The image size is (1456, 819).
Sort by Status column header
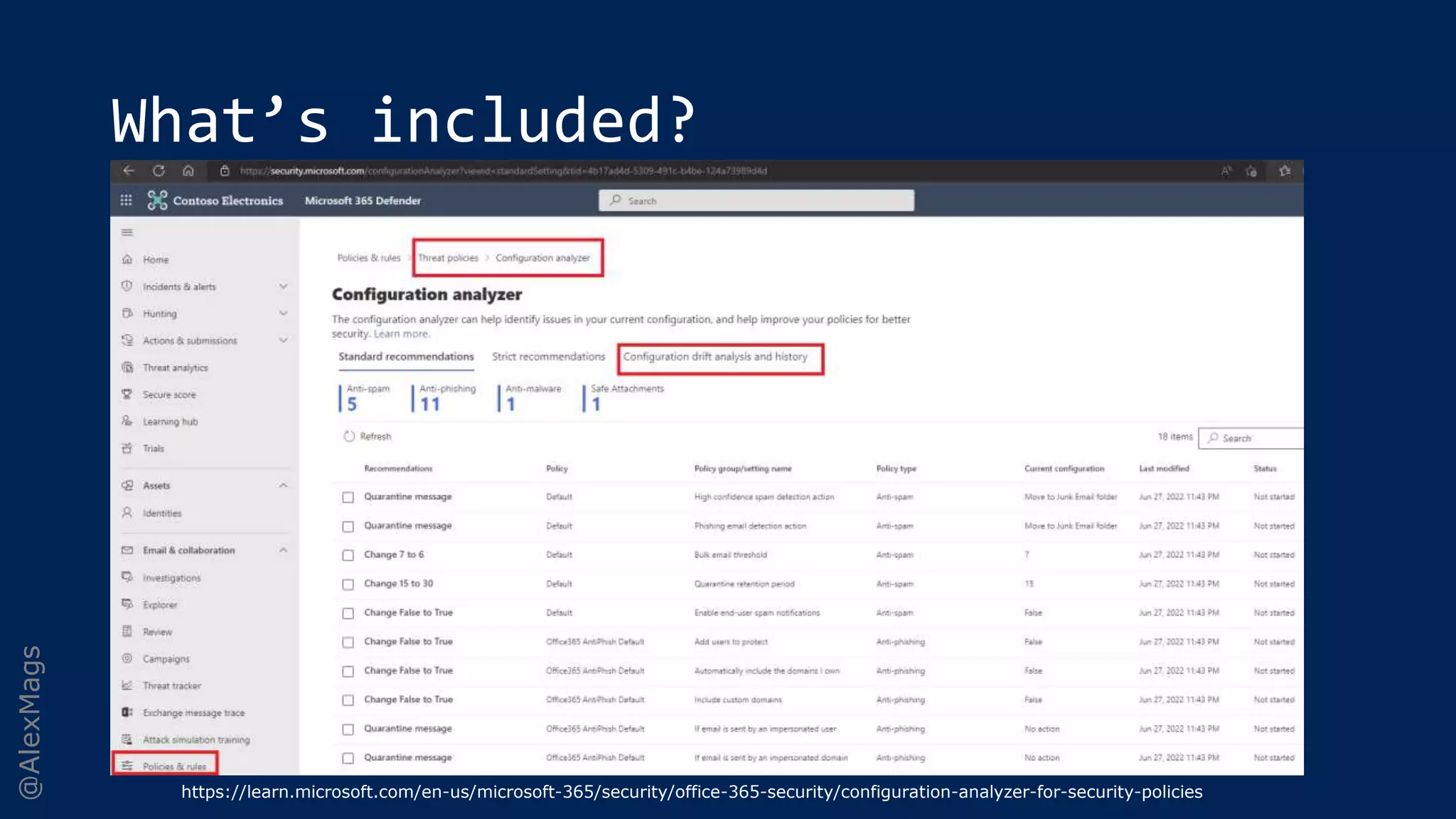pos(1265,469)
